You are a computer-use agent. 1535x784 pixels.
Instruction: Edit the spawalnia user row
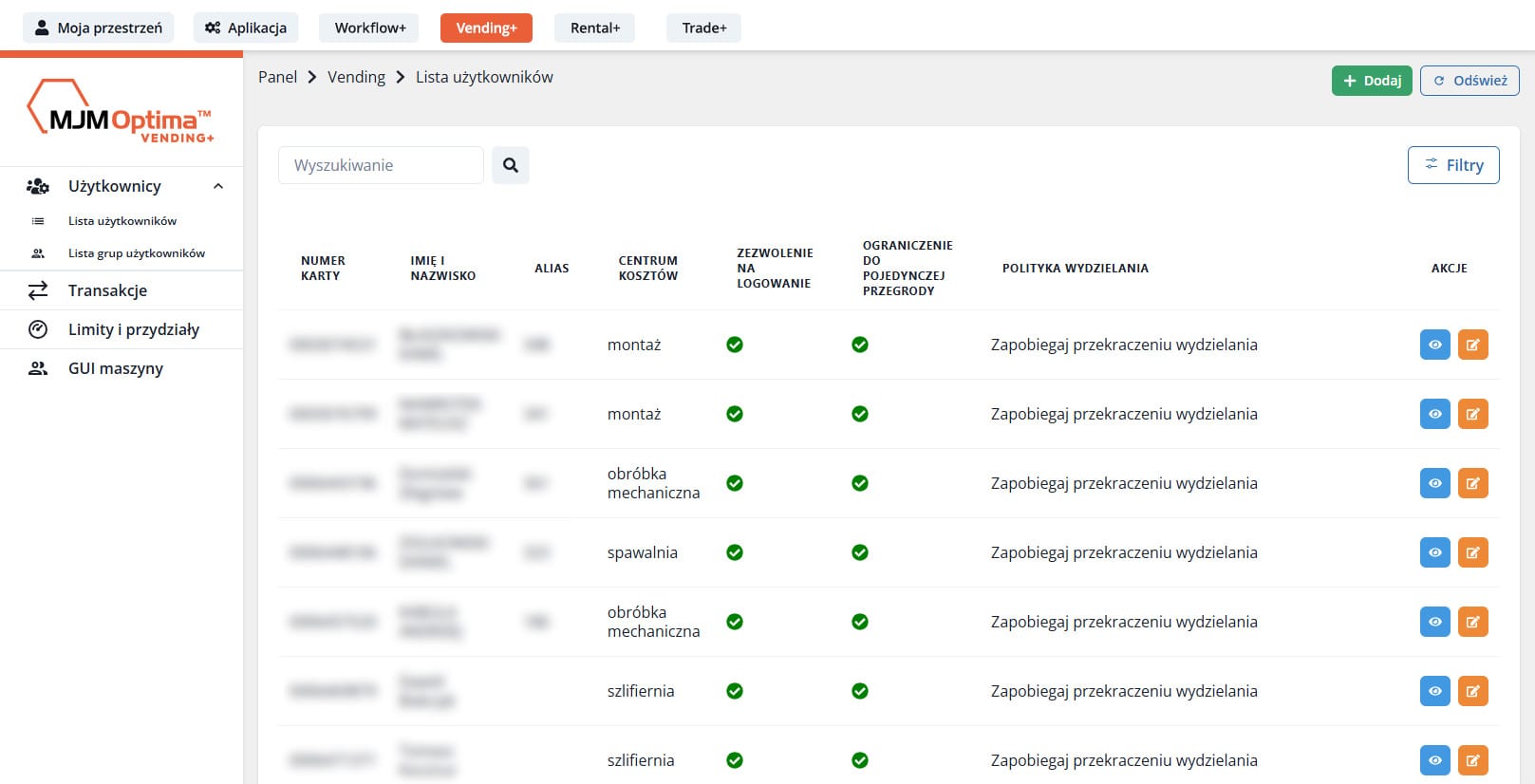(1472, 552)
